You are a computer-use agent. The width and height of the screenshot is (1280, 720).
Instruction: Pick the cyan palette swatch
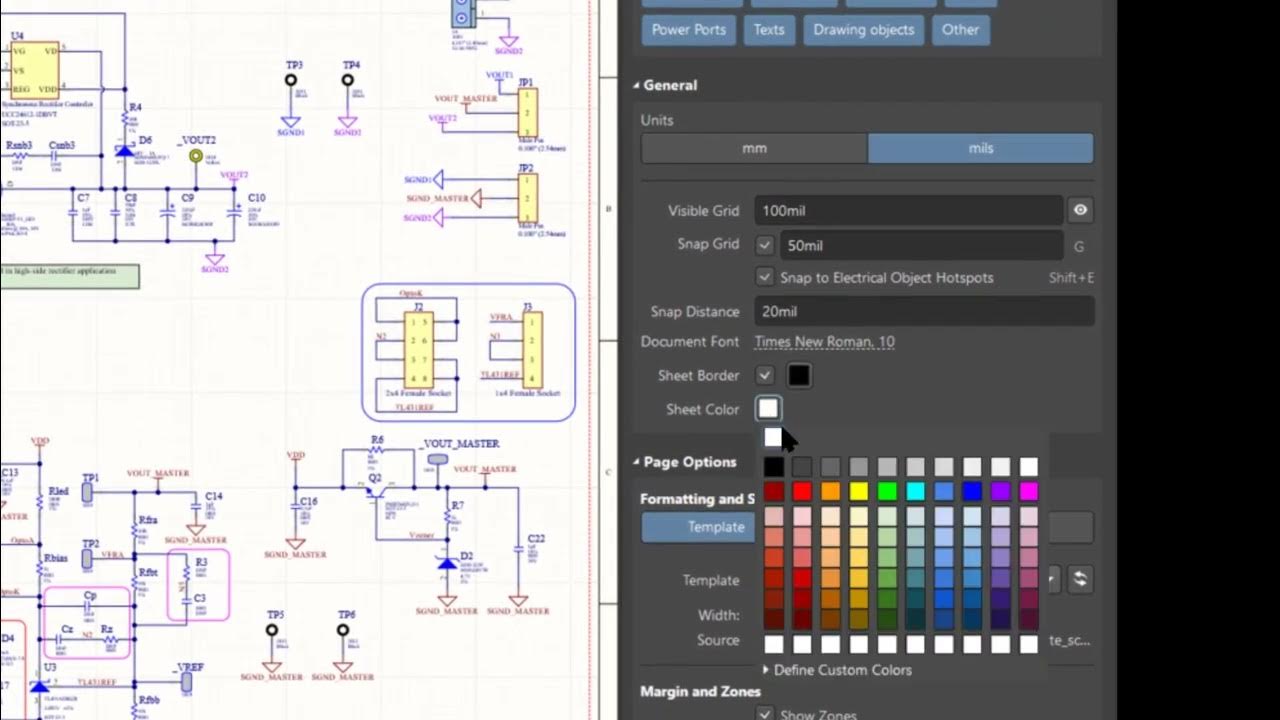click(915, 491)
